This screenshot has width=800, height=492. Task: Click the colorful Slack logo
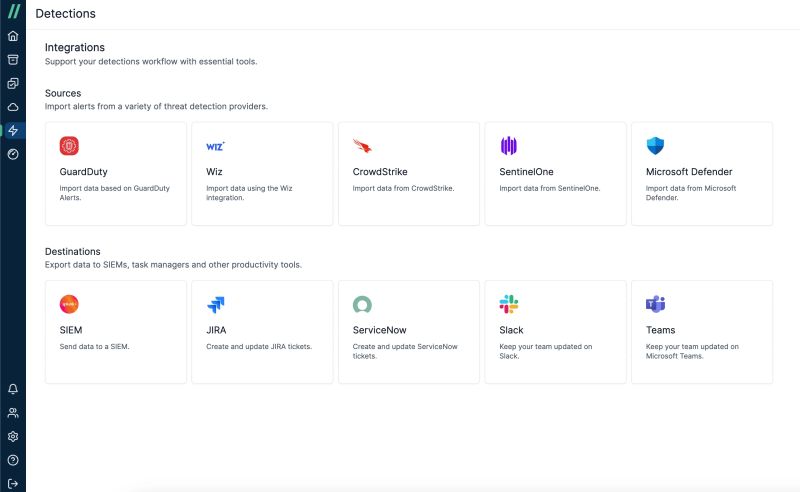[x=509, y=304]
